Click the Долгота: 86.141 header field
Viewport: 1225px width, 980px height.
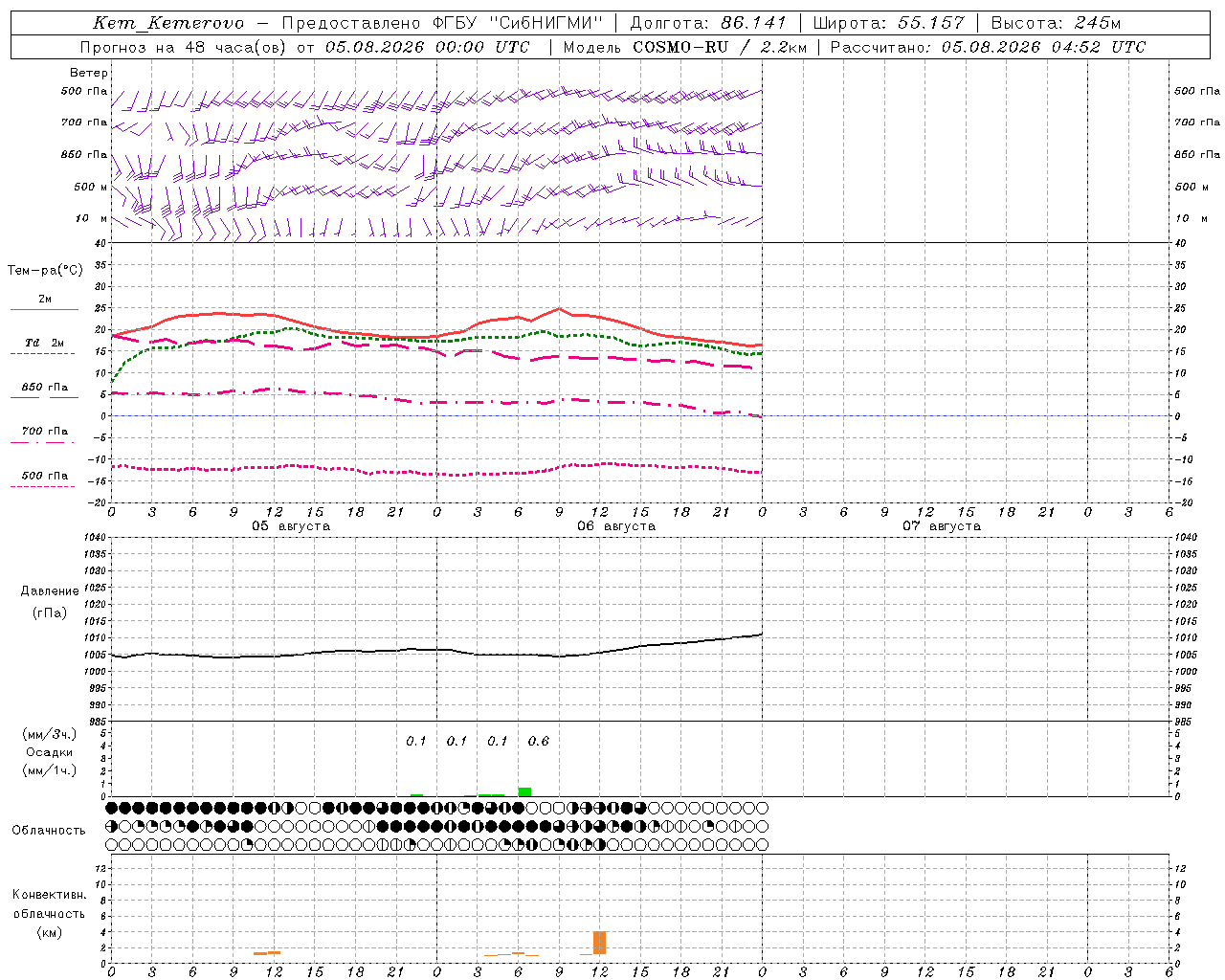tap(708, 23)
